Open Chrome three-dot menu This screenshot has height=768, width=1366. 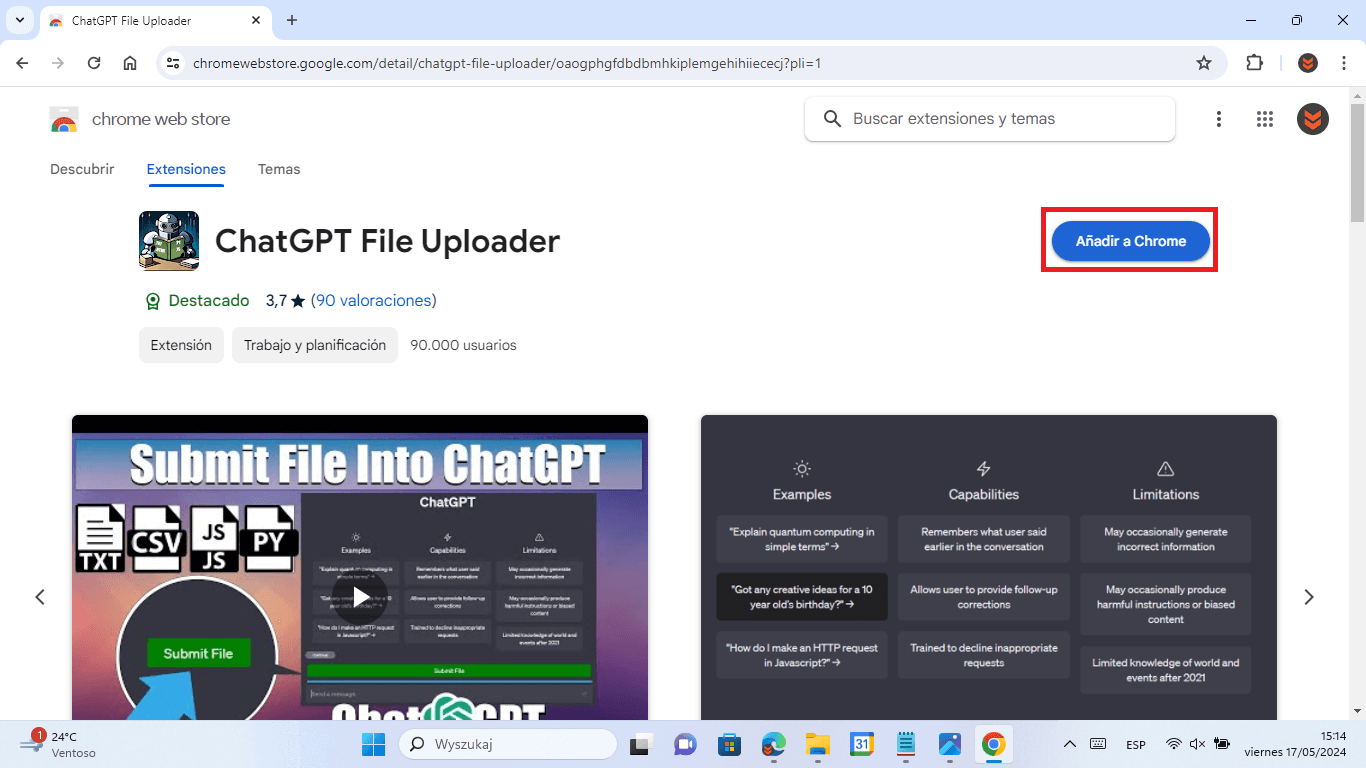click(1343, 63)
